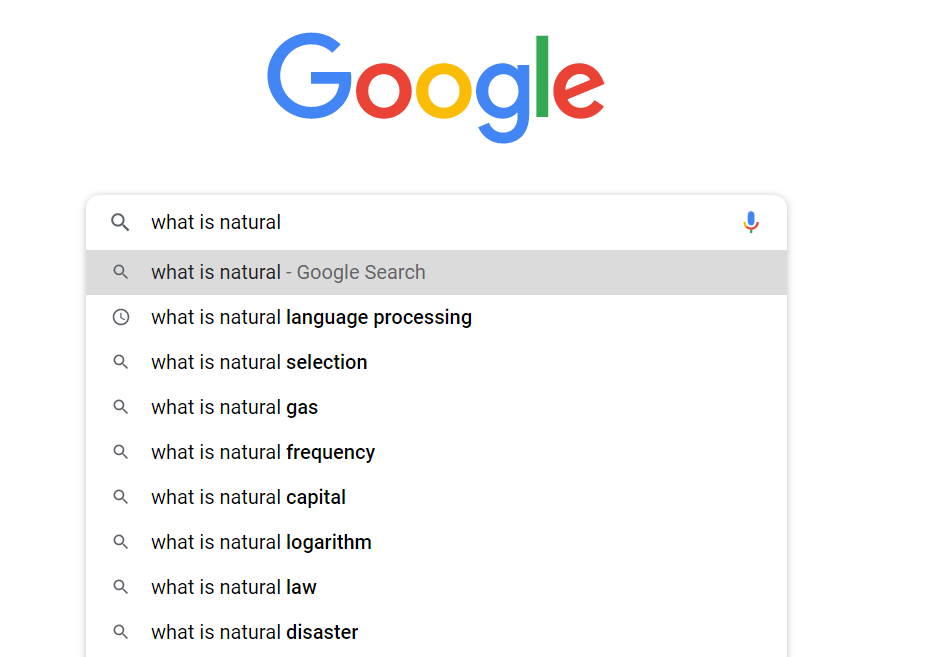Viewport: 927px width, 657px height.
Task: Choose 'what is natural law' suggestion
Action: point(436,587)
